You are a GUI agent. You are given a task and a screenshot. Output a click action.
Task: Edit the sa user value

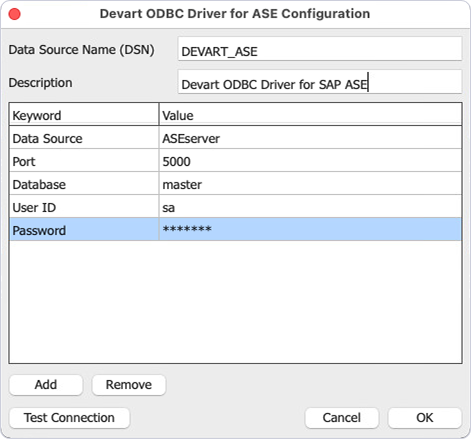pos(310,207)
